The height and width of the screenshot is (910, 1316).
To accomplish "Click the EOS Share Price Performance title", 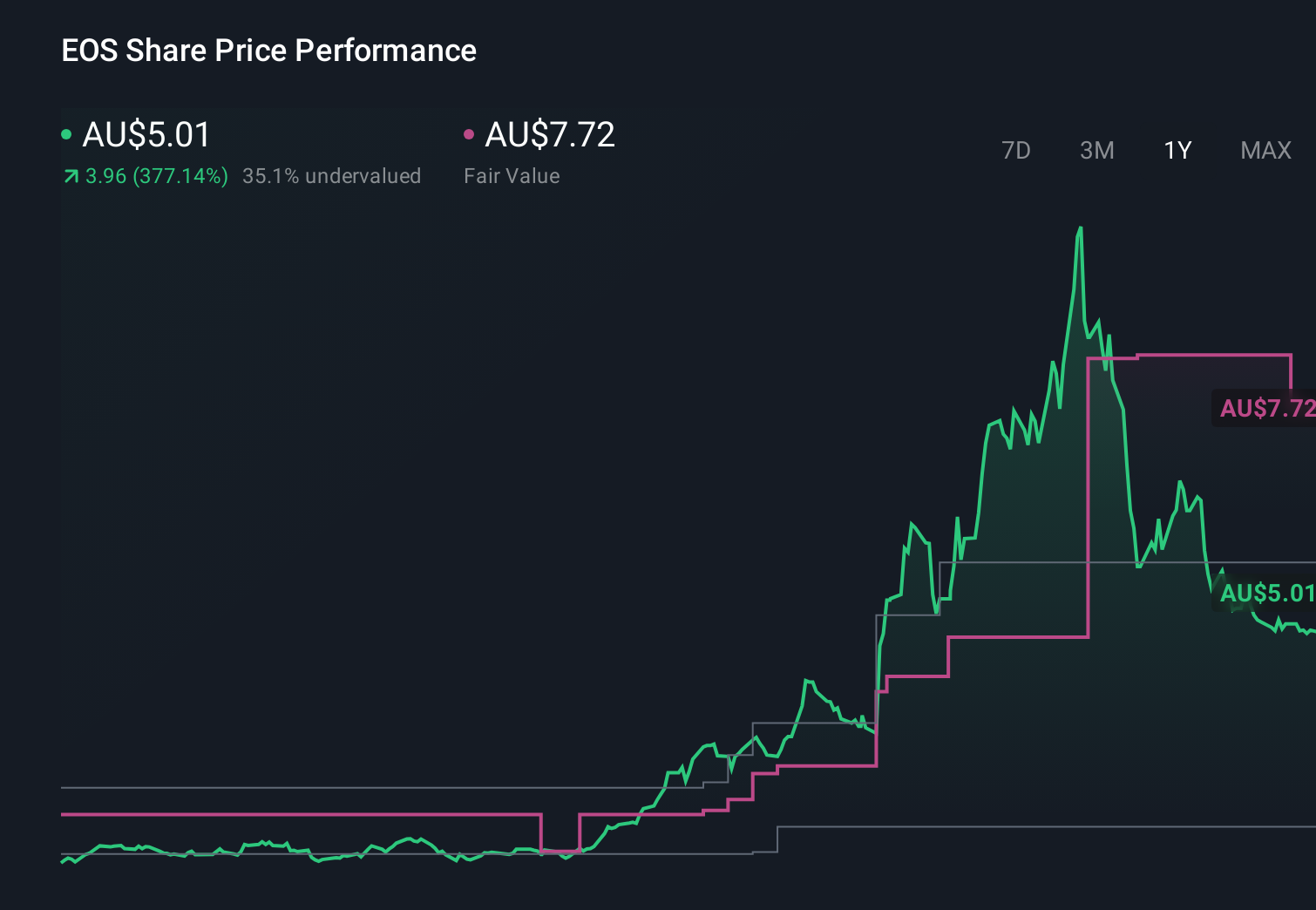I will (x=268, y=51).
